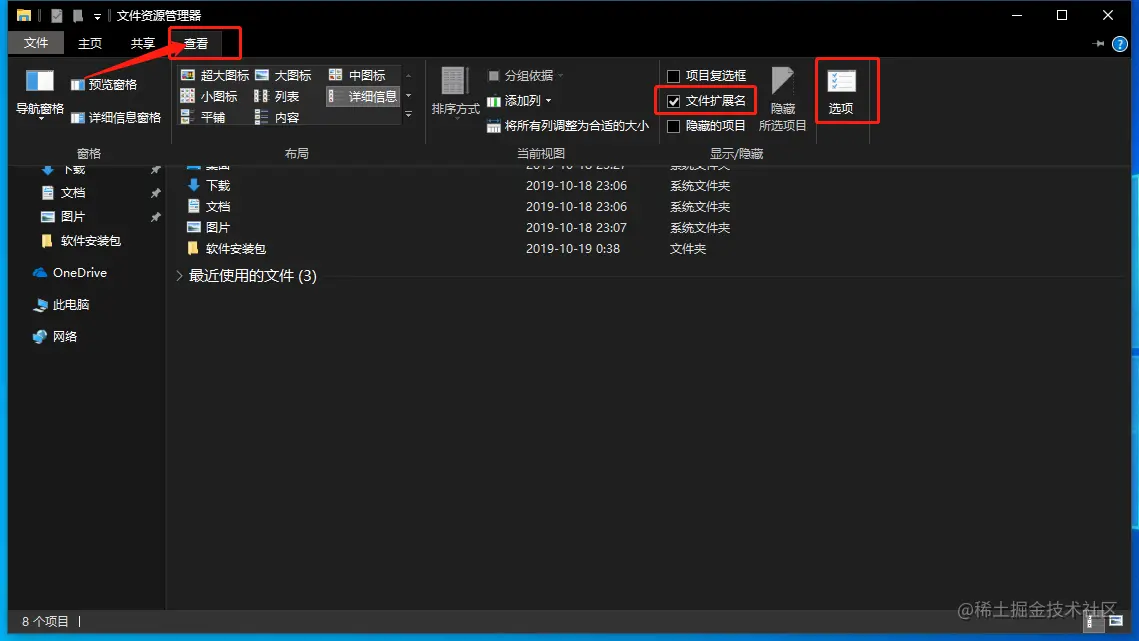Select 内容 layout
The image size is (1139, 641).
[277, 117]
